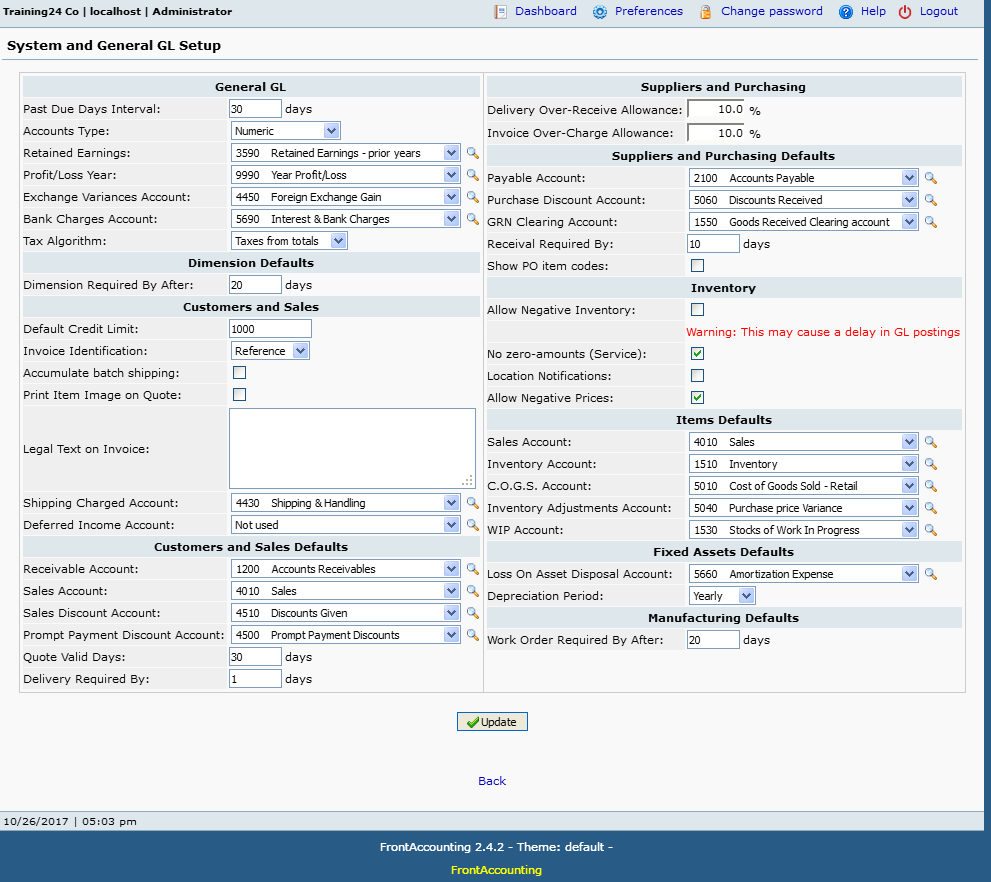Open Invoice Identification dropdown

pos(270,351)
